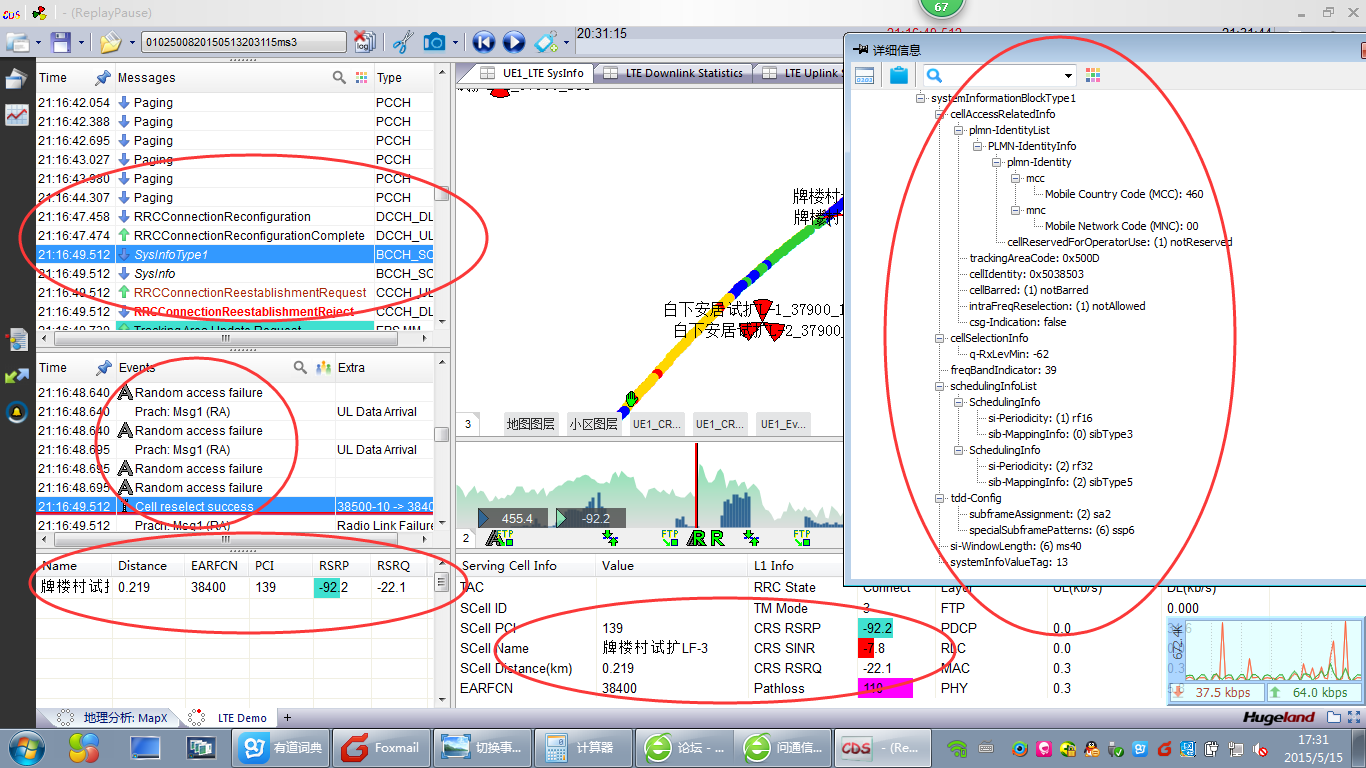1366x768 pixels.
Task: Click the pin icon in Events panel header
Action: (103, 367)
